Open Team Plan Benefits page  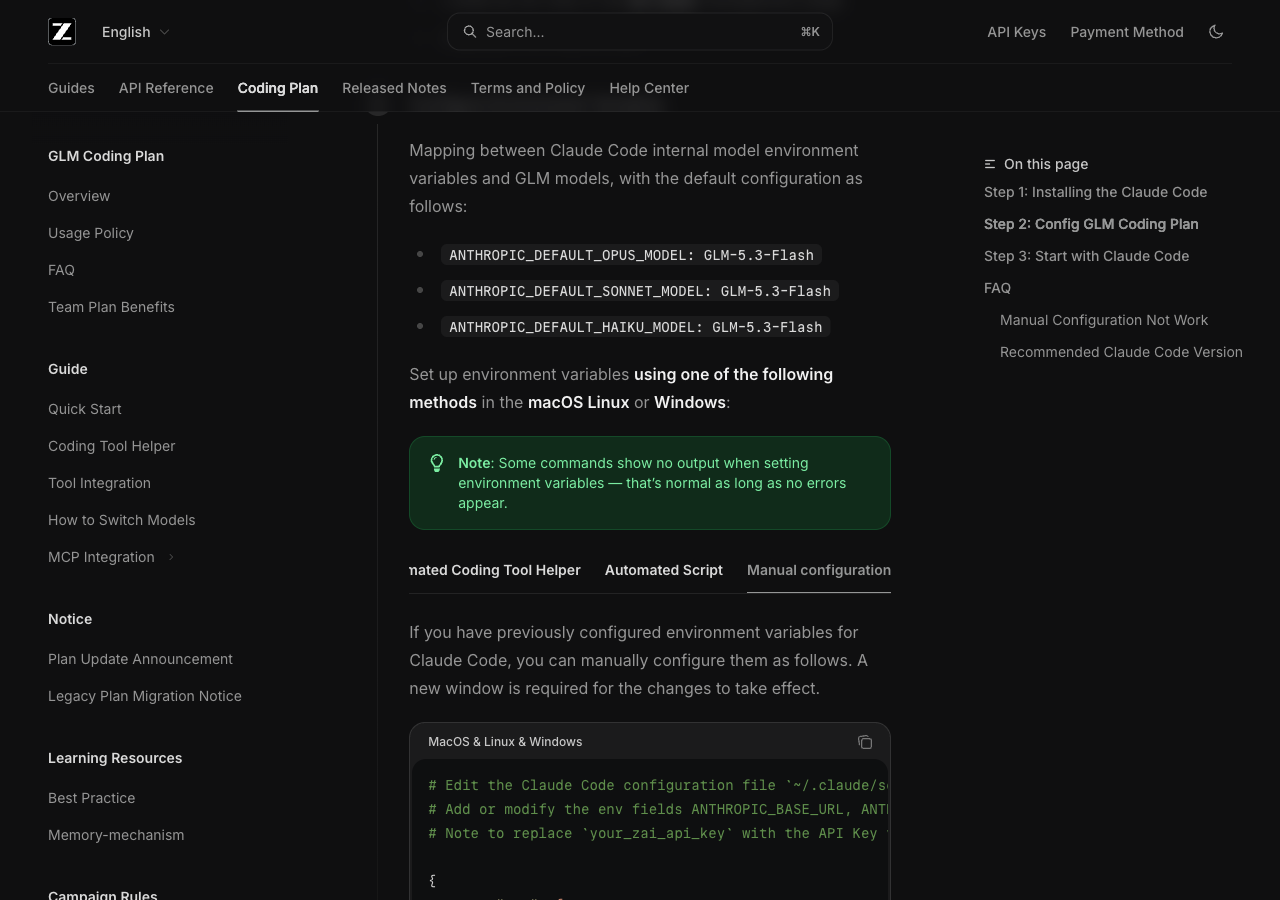tap(111, 307)
